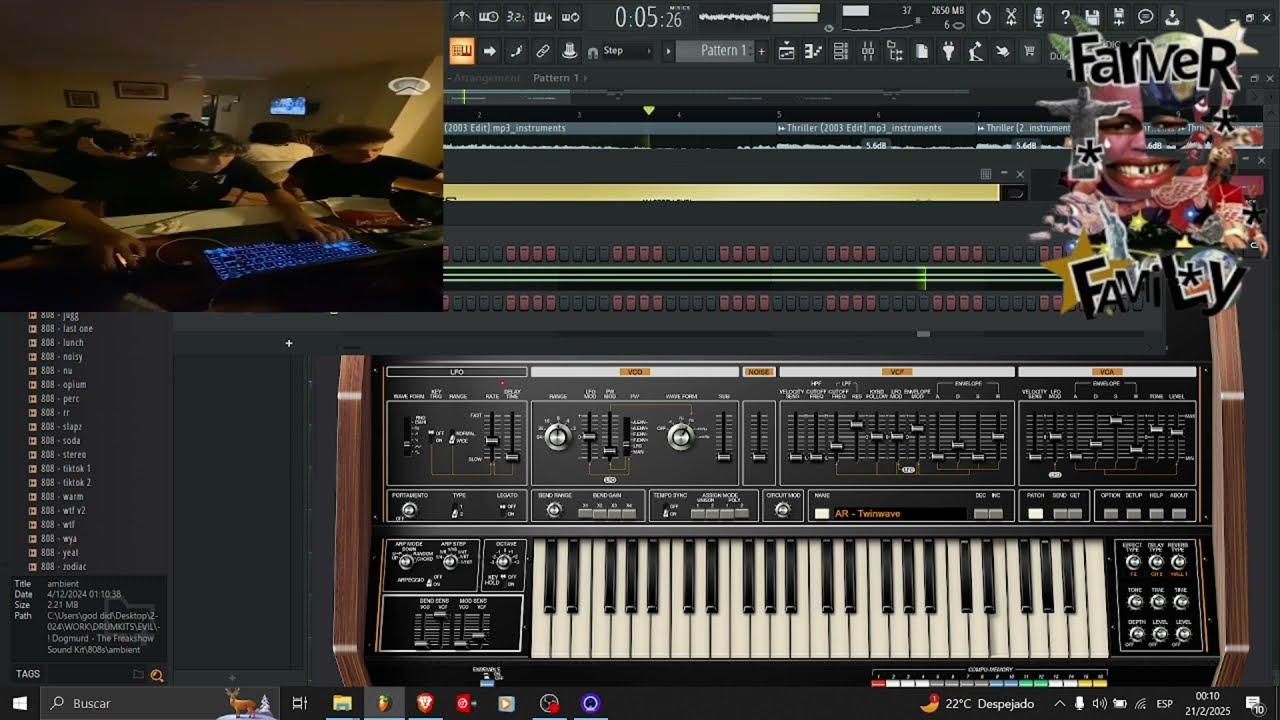Toggle loop recording icon

(570, 17)
